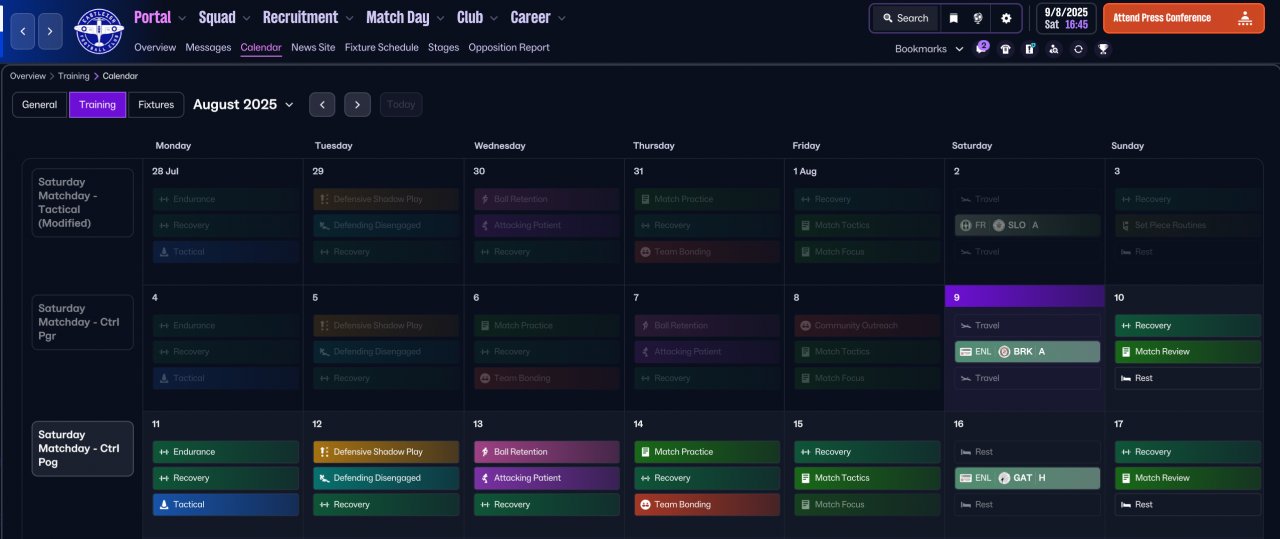Open the Opposition Report tab

508,47
